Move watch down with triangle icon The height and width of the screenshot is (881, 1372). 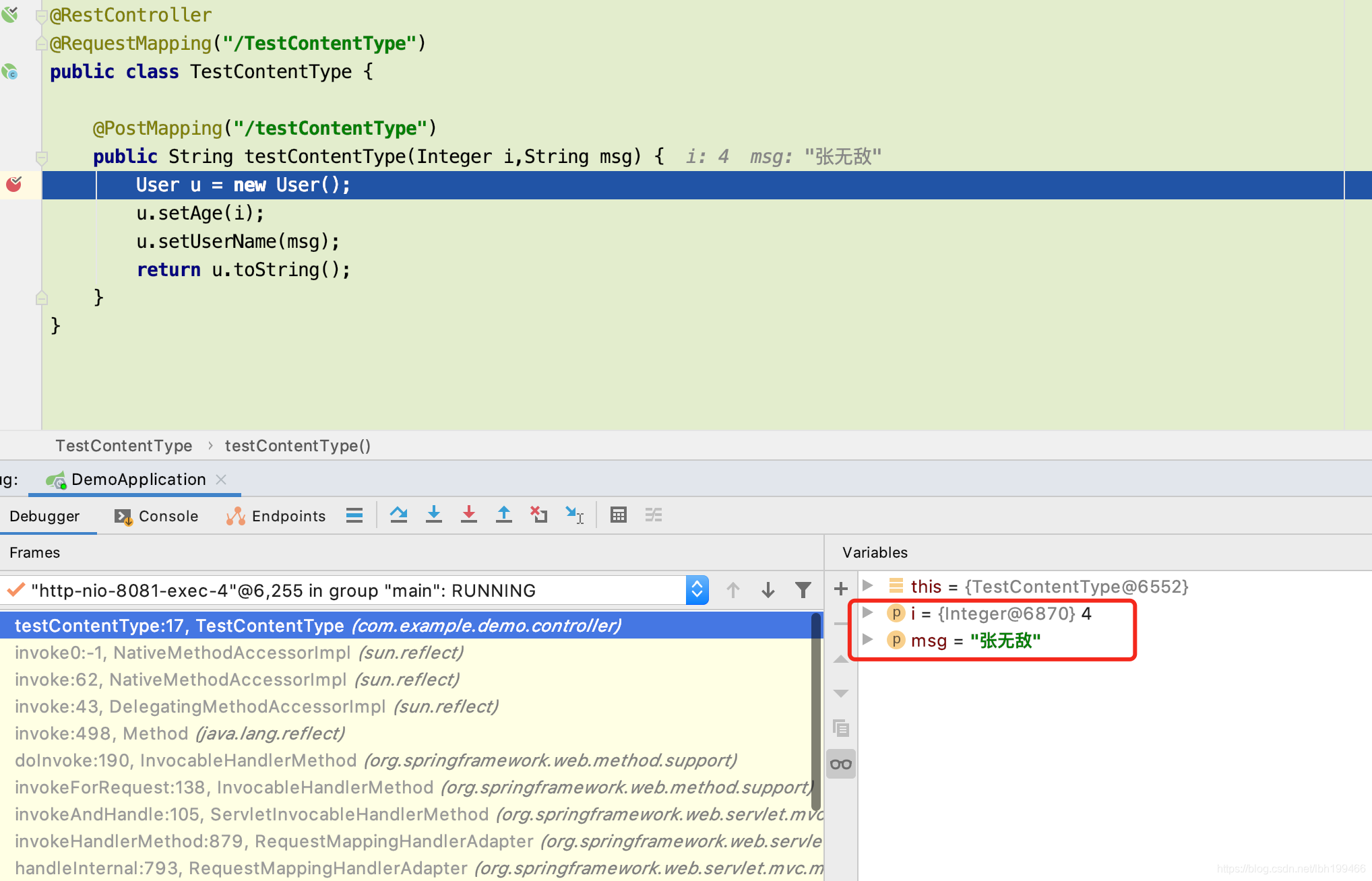click(841, 693)
